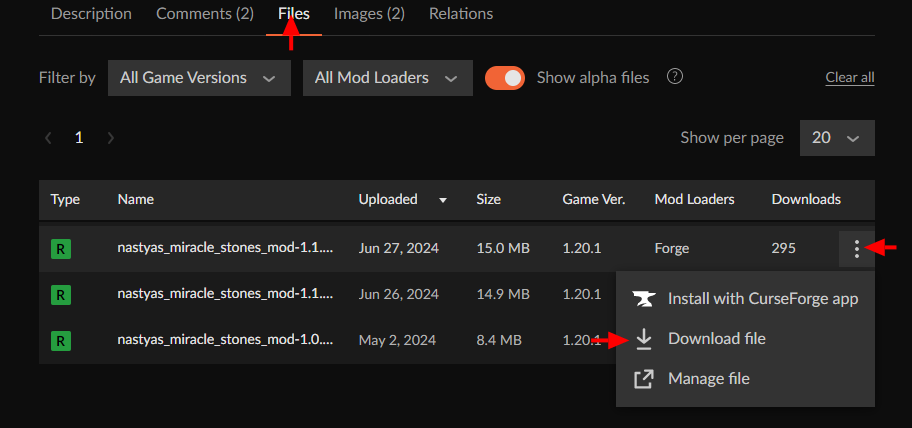
Task: Click 1.20.1 in the Jun 26 row
Action: click(x=582, y=295)
